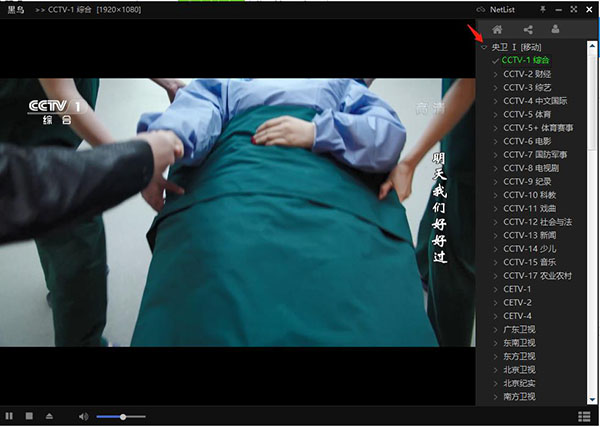Select CCTV-6 电影 channel
This screenshot has height=427, width=600.
tap(523, 141)
